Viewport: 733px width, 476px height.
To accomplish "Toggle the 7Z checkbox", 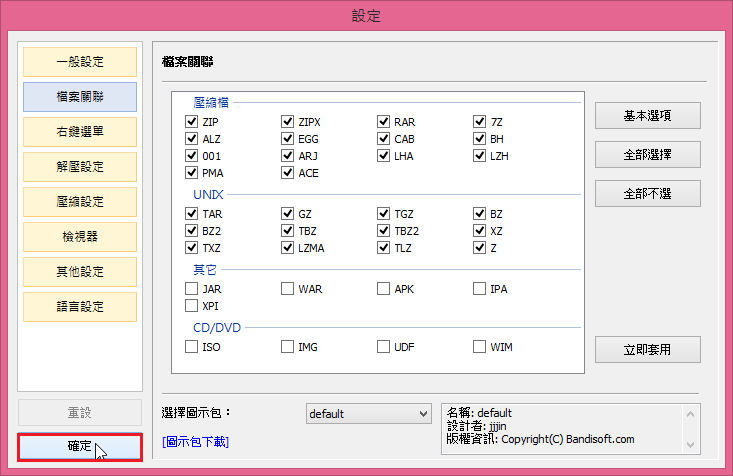I will pyautogui.click(x=479, y=122).
